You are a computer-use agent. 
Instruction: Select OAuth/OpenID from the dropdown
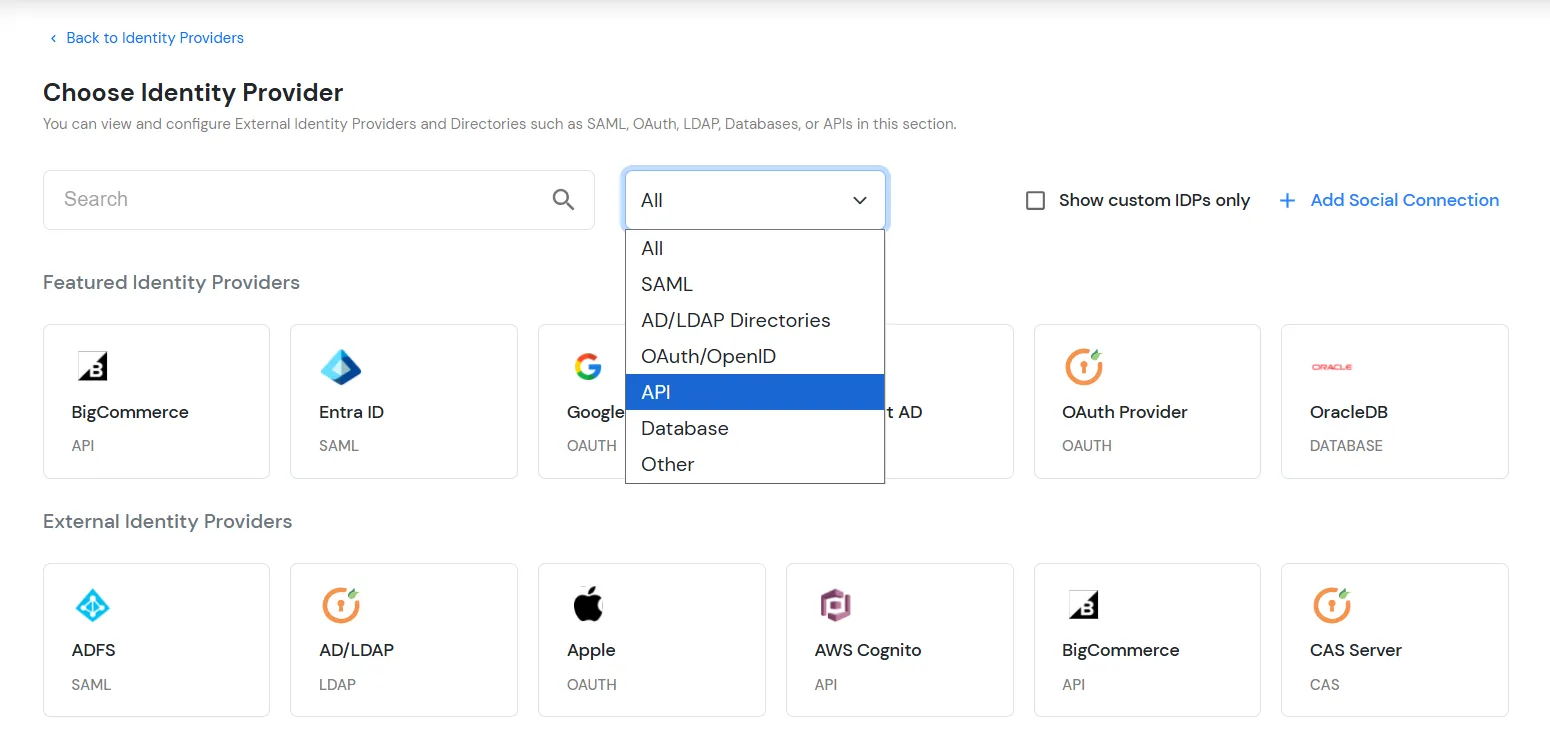[x=755, y=356]
